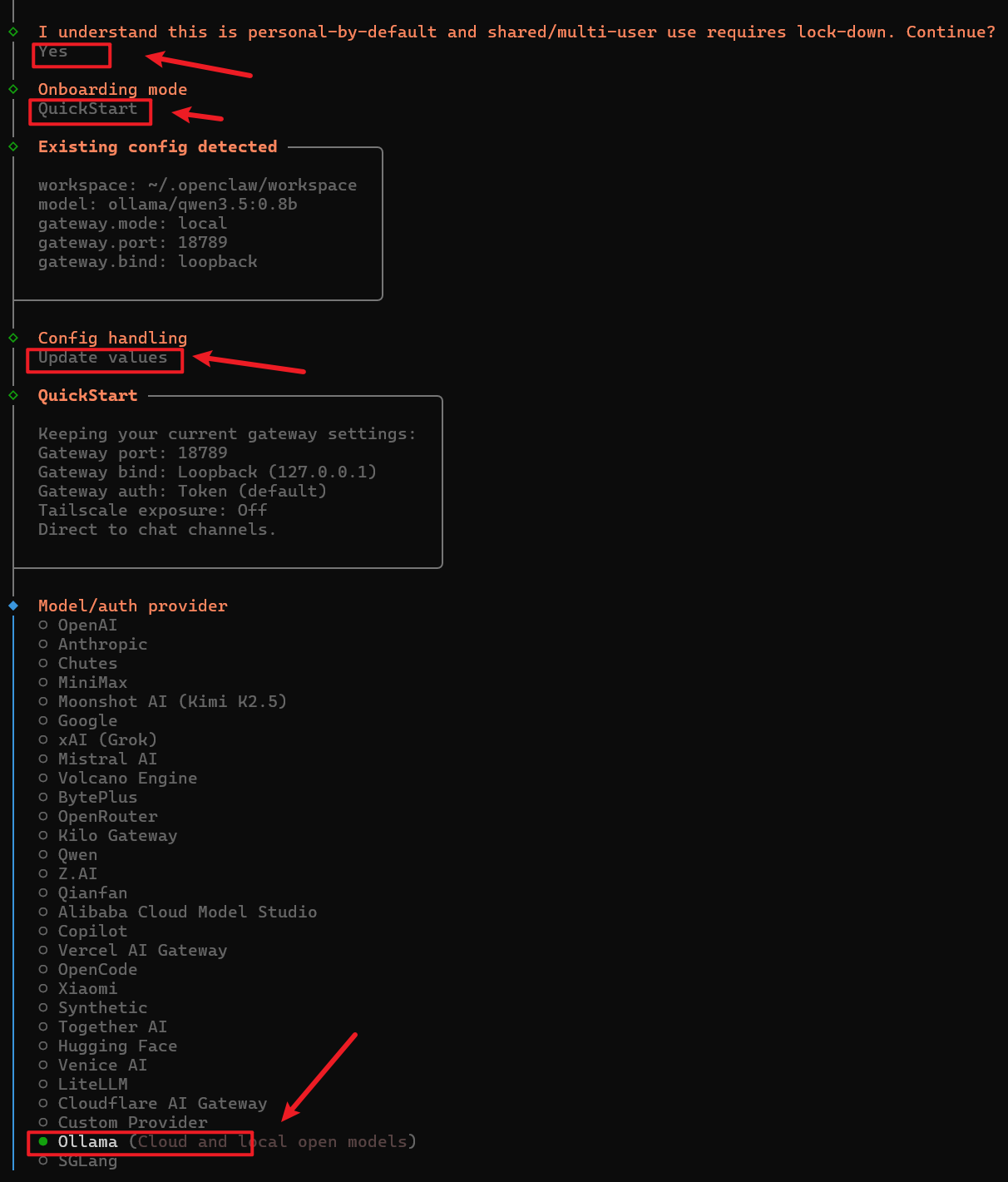Click 'Tailscale exposure: Off' line
This screenshot has height=1182, width=1008.
(153, 510)
